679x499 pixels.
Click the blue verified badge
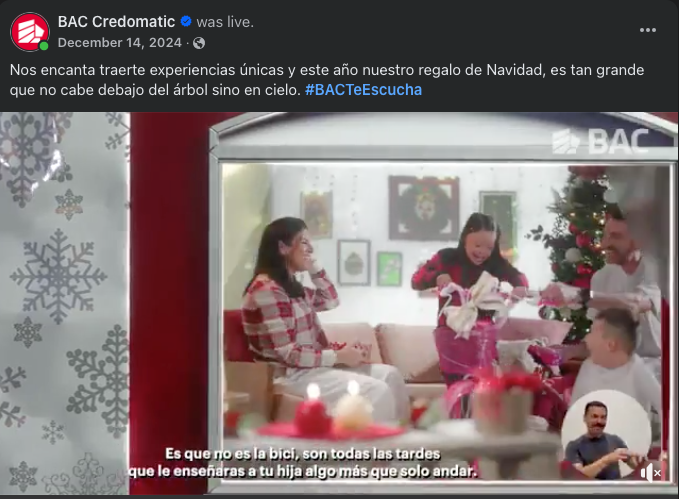[186, 21]
